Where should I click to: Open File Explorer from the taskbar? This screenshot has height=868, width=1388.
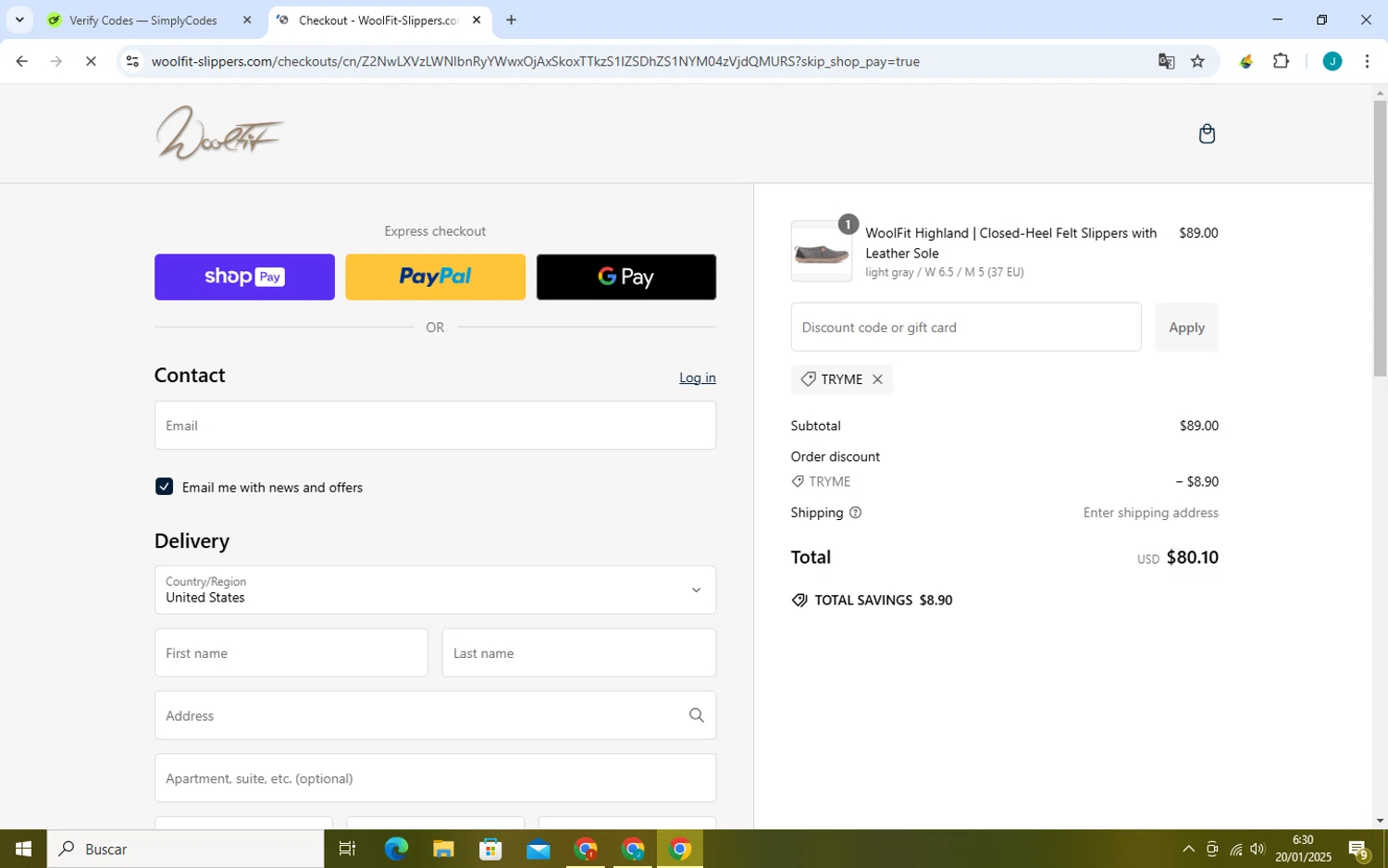pyautogui.click(x=443, y=849)
